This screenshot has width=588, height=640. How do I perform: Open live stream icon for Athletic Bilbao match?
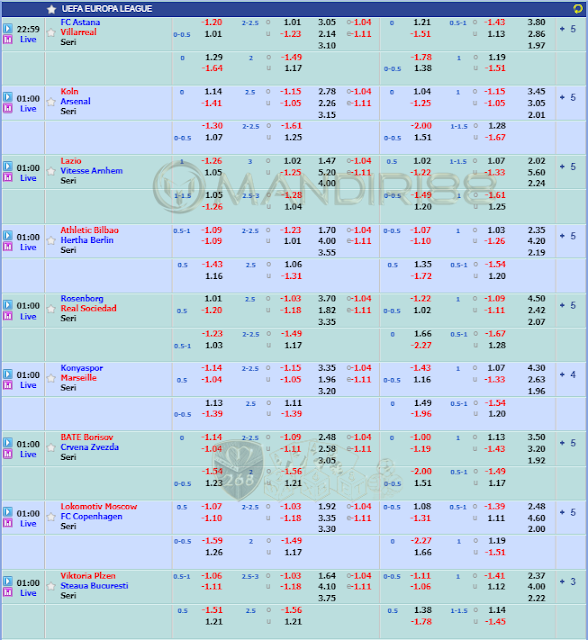[8, 236]
